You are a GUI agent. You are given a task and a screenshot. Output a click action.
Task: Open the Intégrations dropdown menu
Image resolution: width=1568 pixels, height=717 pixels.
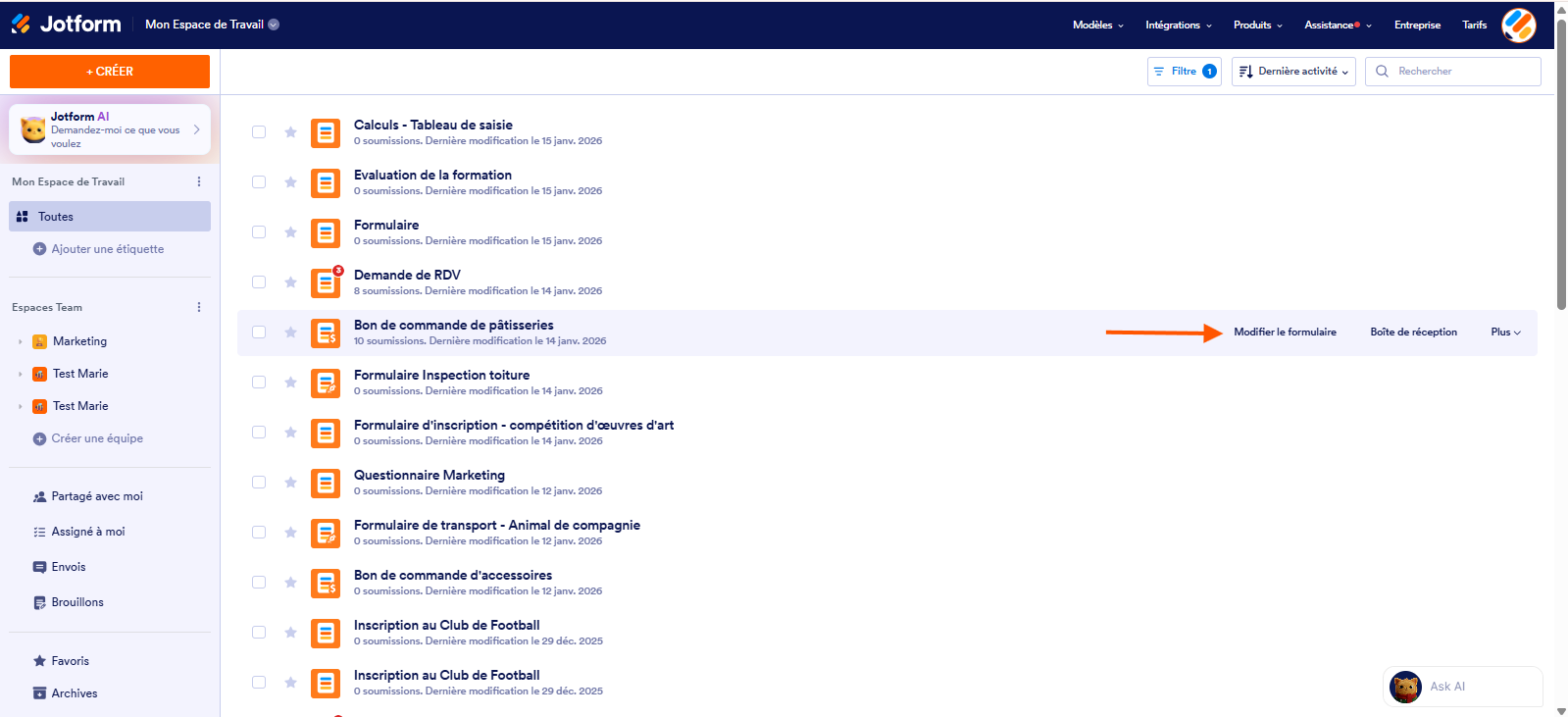pos(1178,25)
